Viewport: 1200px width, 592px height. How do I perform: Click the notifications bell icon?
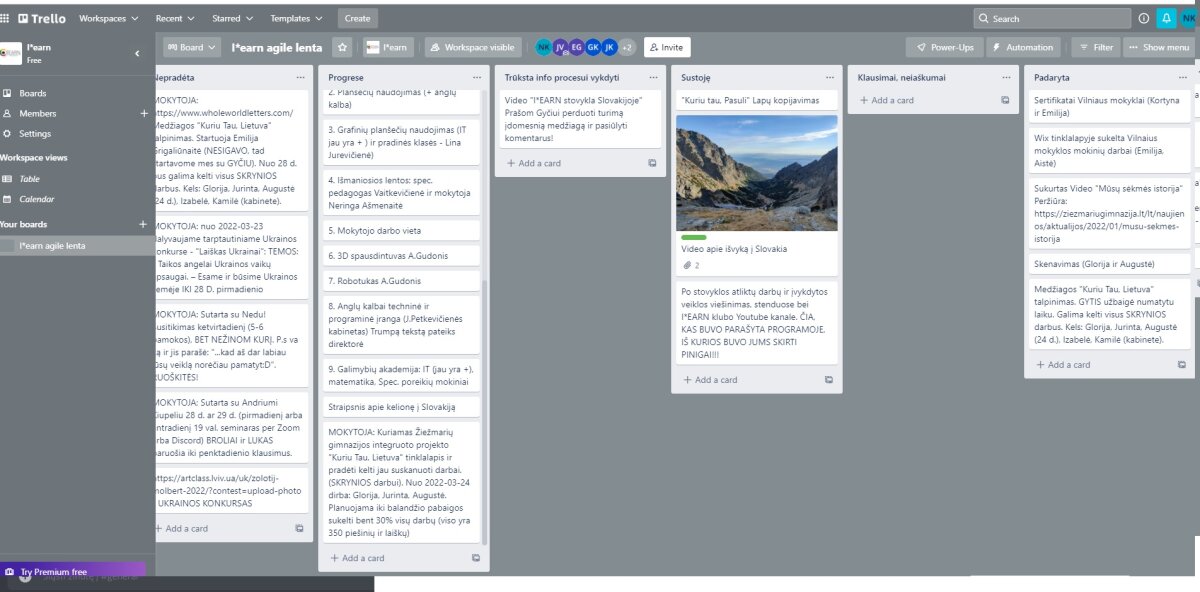point(1166,18)
